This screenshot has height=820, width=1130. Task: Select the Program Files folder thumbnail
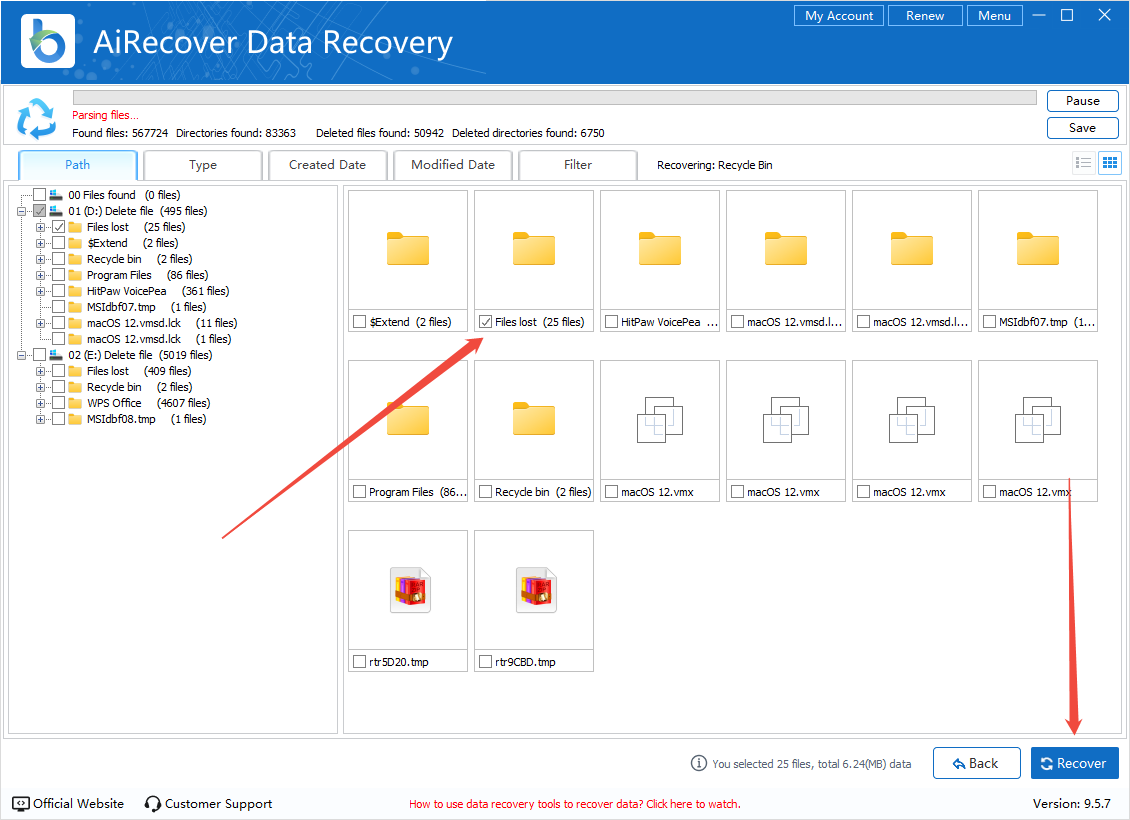[408, 419]
